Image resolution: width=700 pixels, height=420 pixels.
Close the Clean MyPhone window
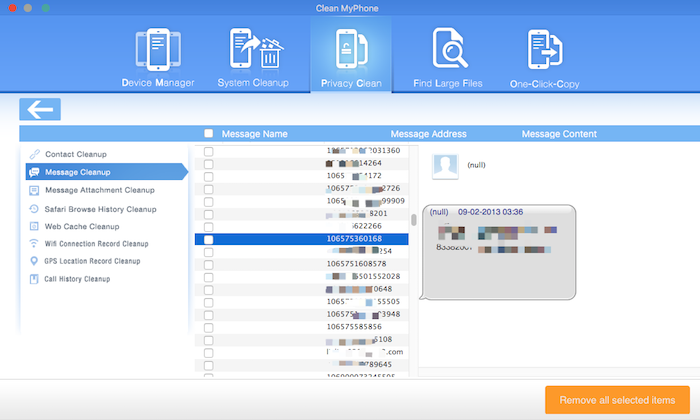(12, 8)
